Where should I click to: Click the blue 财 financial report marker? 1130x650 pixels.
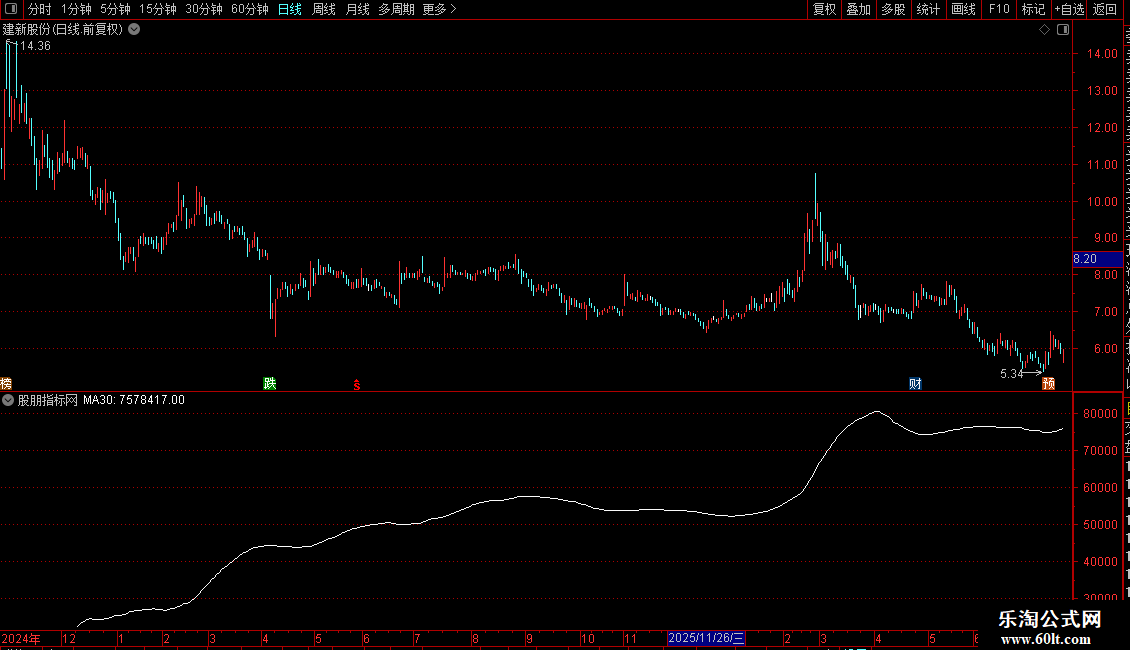[x=915, y=383]
